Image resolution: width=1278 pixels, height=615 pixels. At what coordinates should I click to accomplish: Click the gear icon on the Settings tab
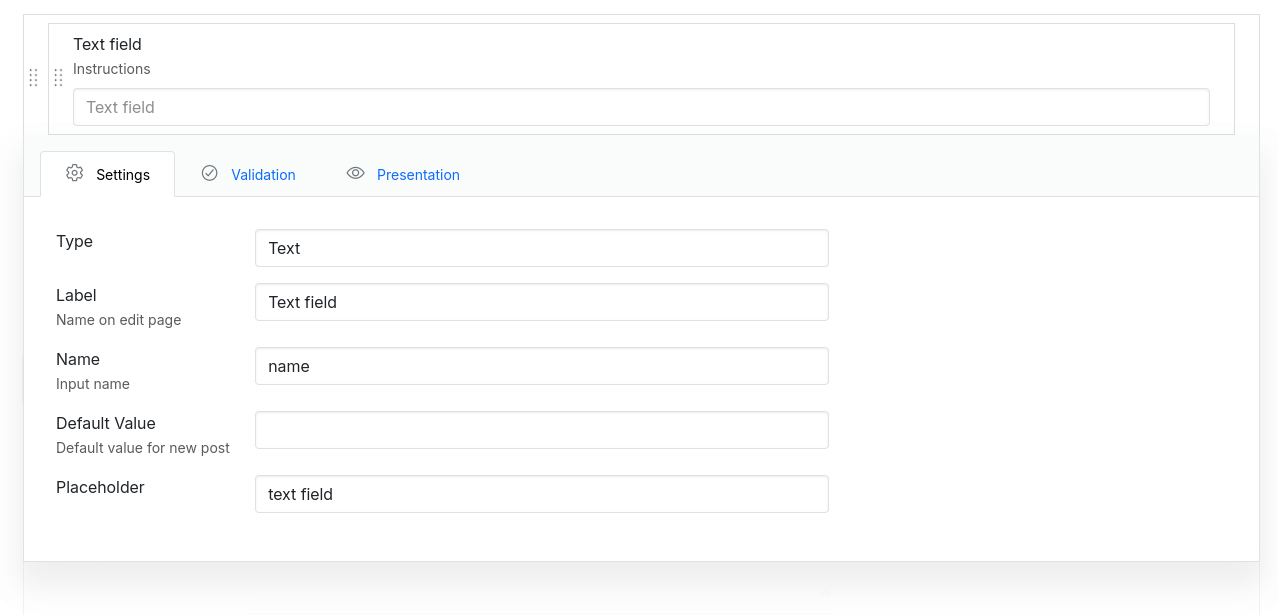click(x=74, y=173)
